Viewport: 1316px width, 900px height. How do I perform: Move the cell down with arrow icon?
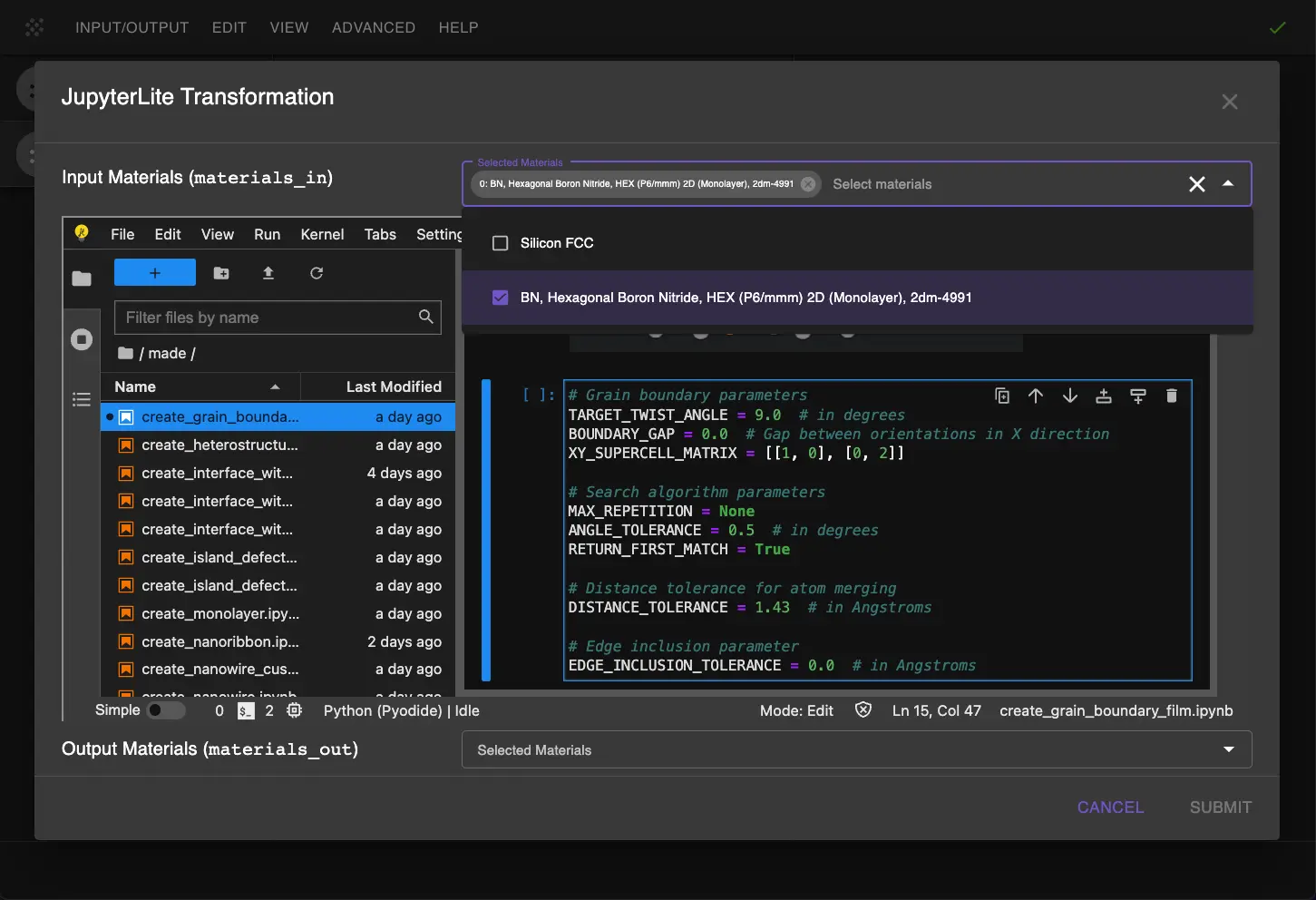1070,396
